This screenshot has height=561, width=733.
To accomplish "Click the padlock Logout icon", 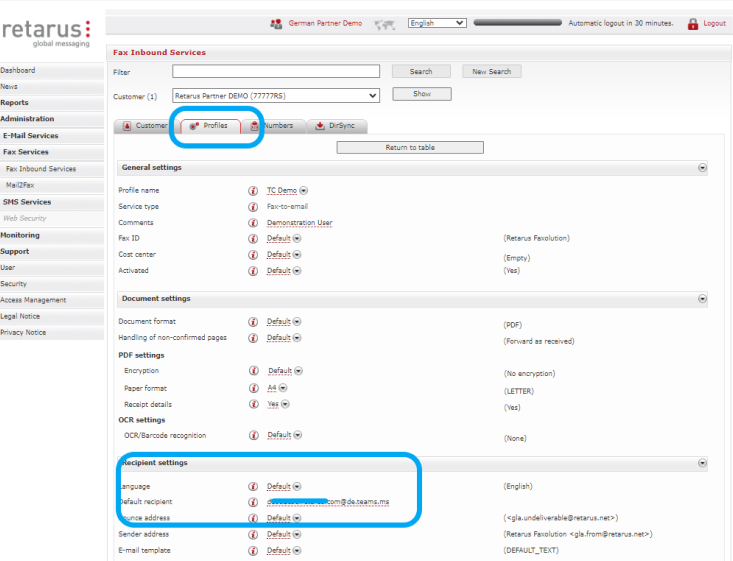I will pyautogui.click(x=692, y=23).
